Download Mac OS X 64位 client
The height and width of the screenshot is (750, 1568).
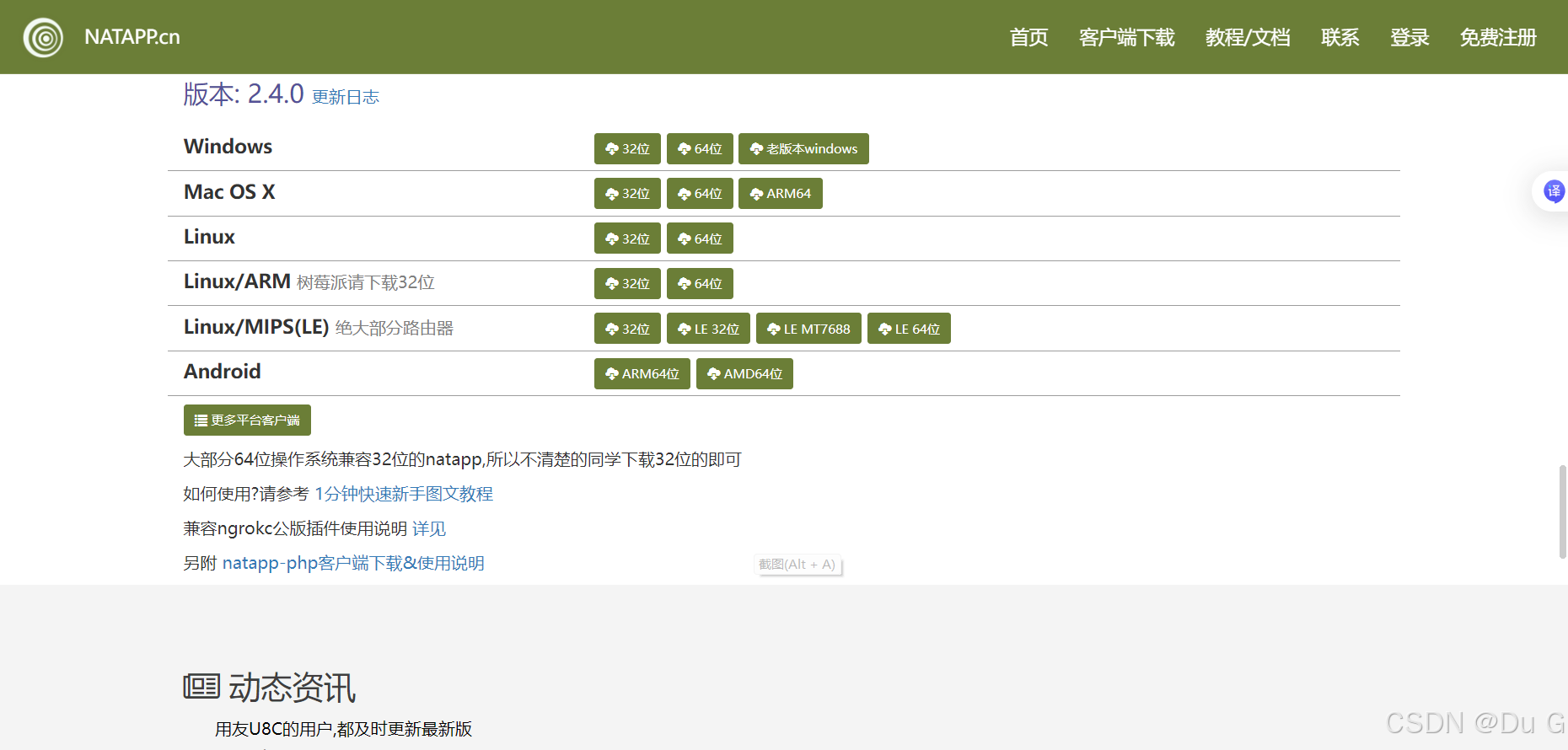point(700,193)
